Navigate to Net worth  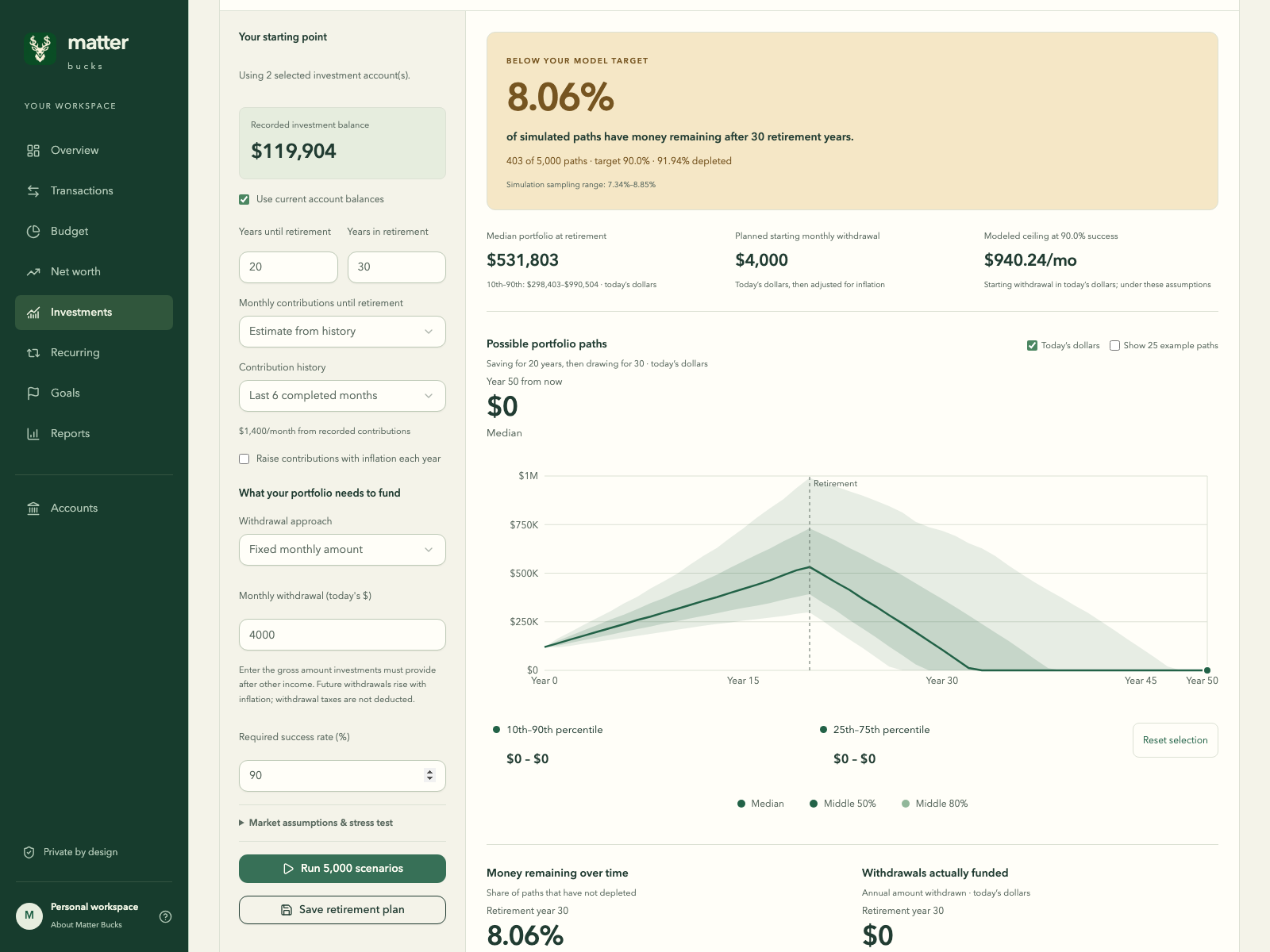pyautogui.click(x=94, y=272)
